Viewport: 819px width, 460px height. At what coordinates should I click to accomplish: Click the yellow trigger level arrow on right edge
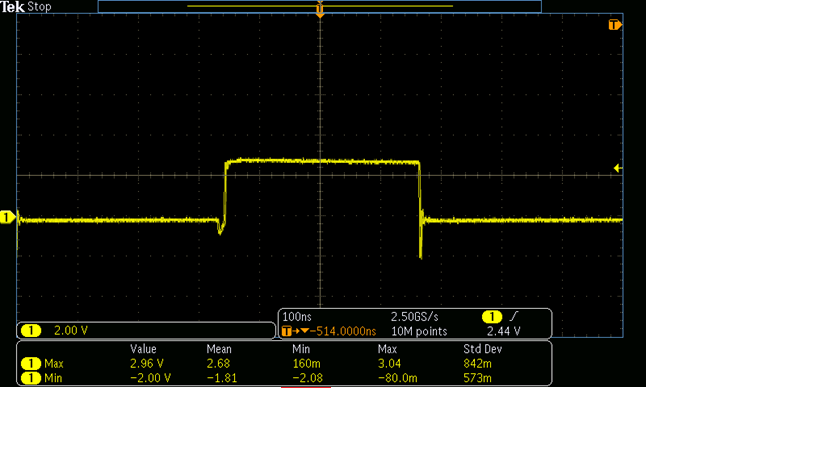[617, 168]
